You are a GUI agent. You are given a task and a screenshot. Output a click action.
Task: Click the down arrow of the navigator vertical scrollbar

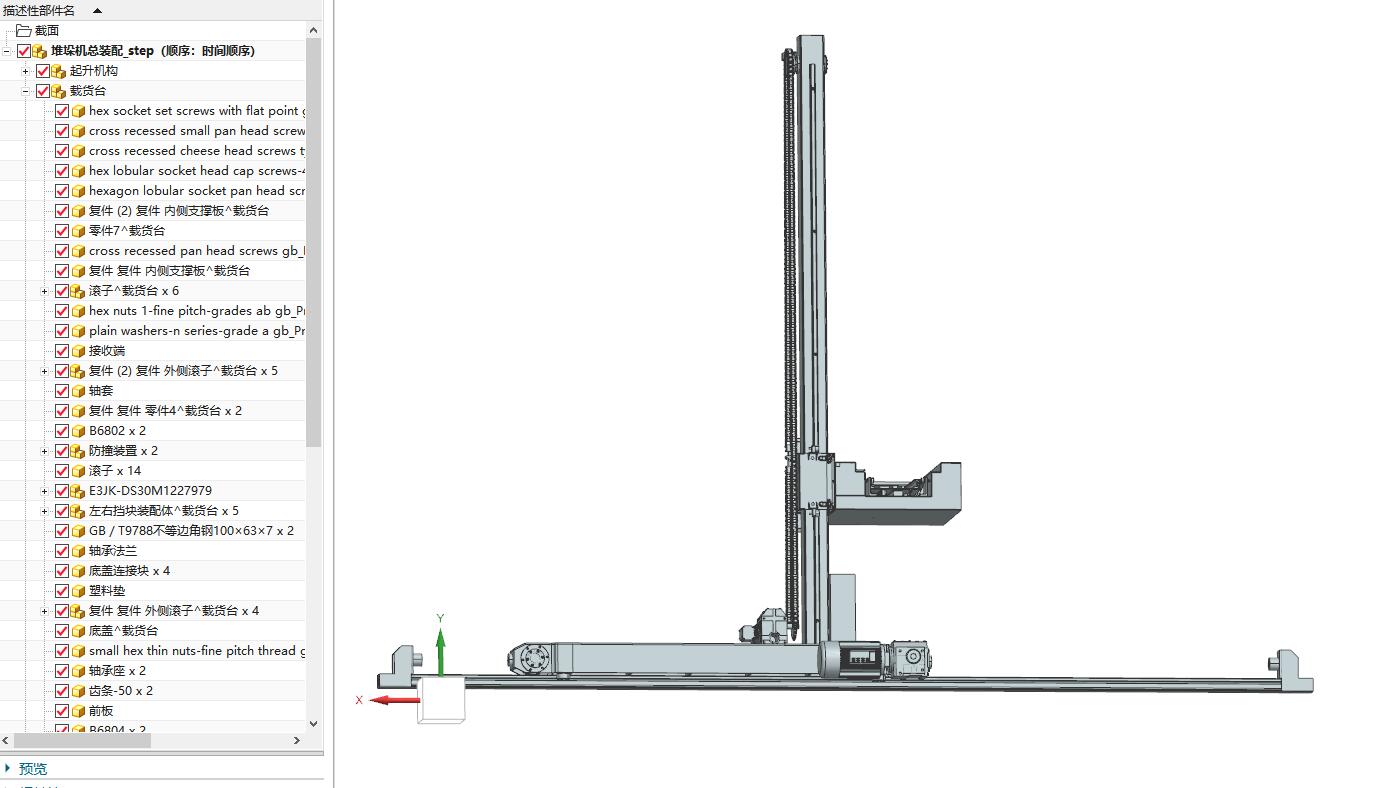click(314, 723)
